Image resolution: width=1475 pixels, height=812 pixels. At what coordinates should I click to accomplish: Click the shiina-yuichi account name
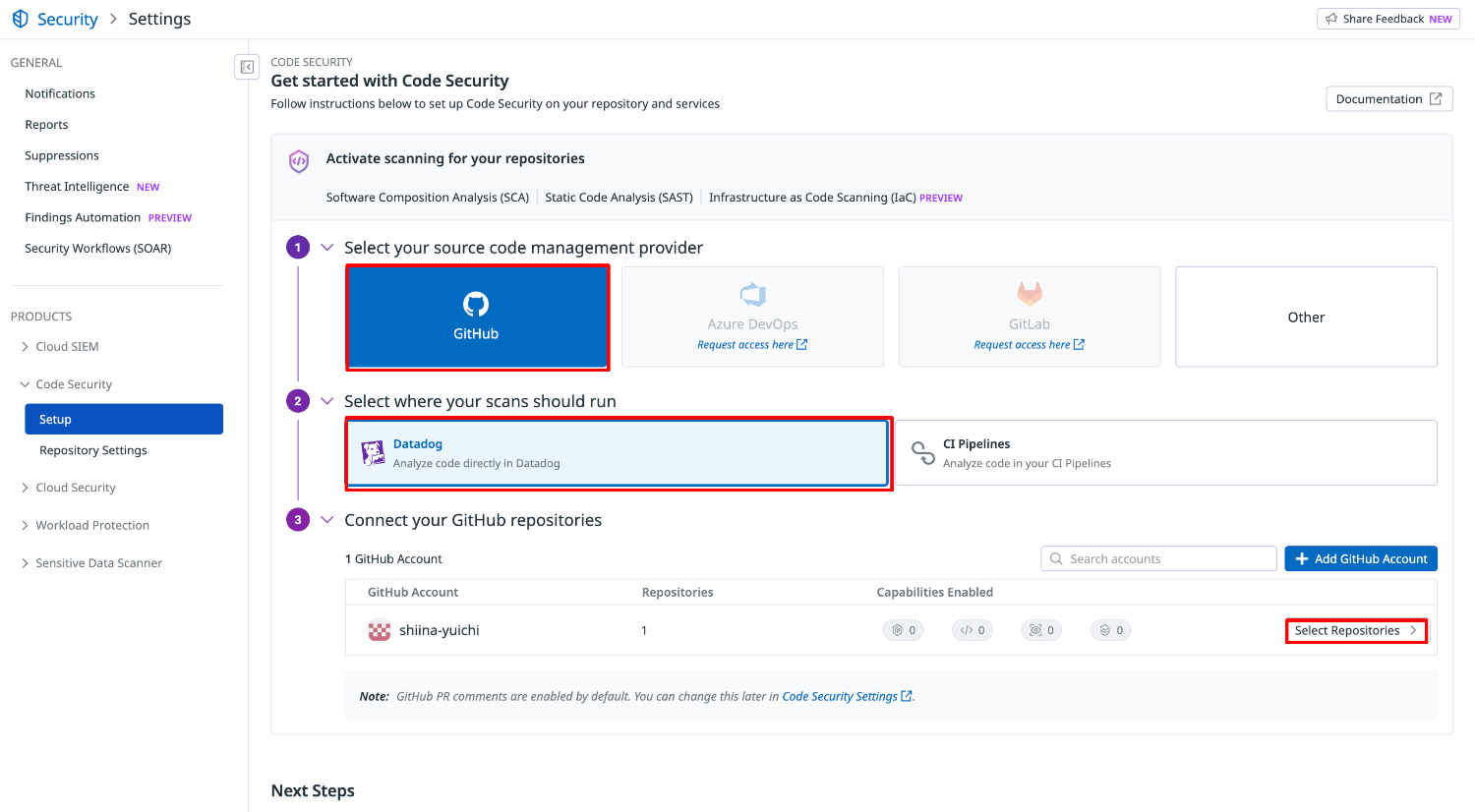coord(440,630)
